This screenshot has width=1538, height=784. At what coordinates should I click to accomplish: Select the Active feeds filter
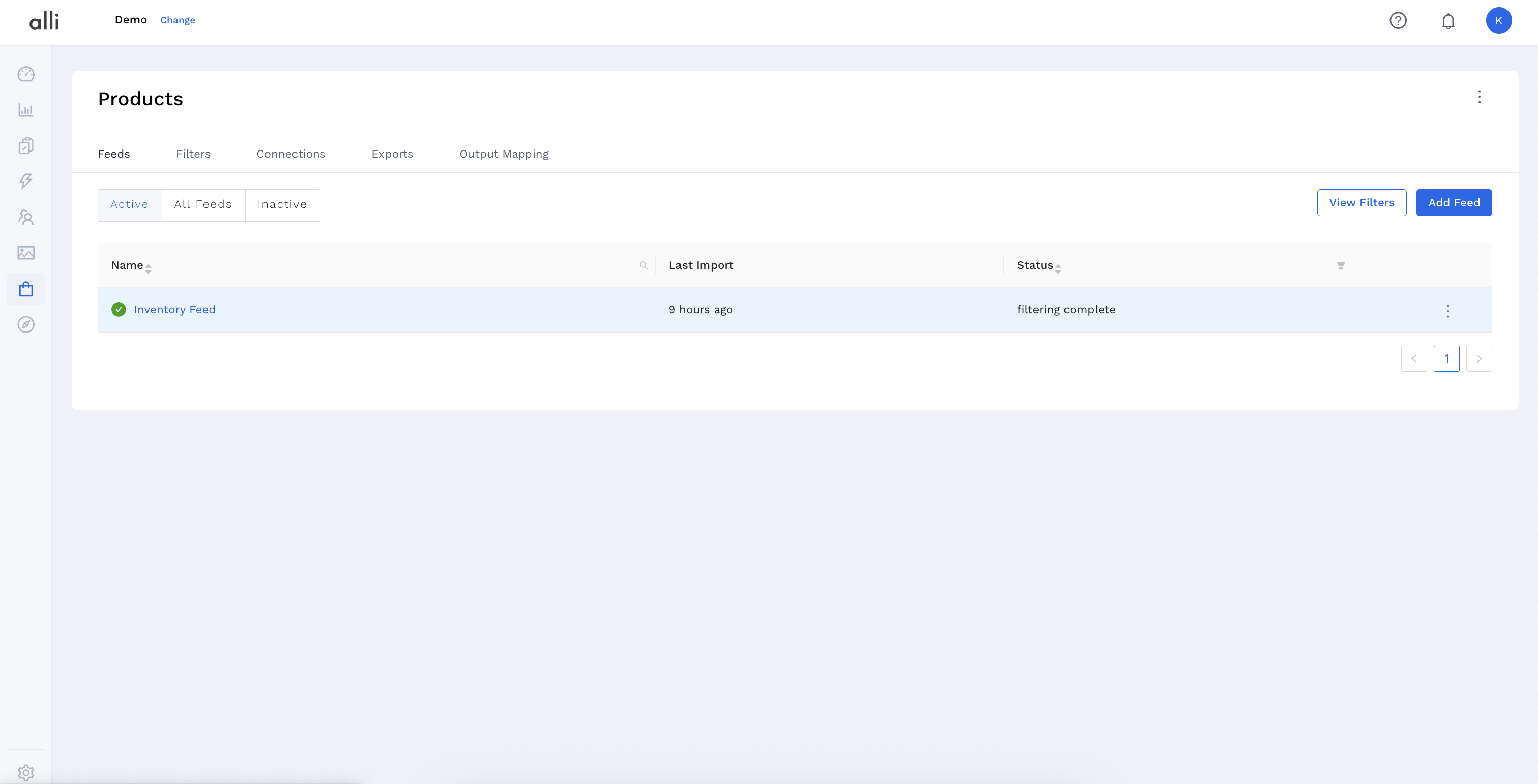pos(130,205)
